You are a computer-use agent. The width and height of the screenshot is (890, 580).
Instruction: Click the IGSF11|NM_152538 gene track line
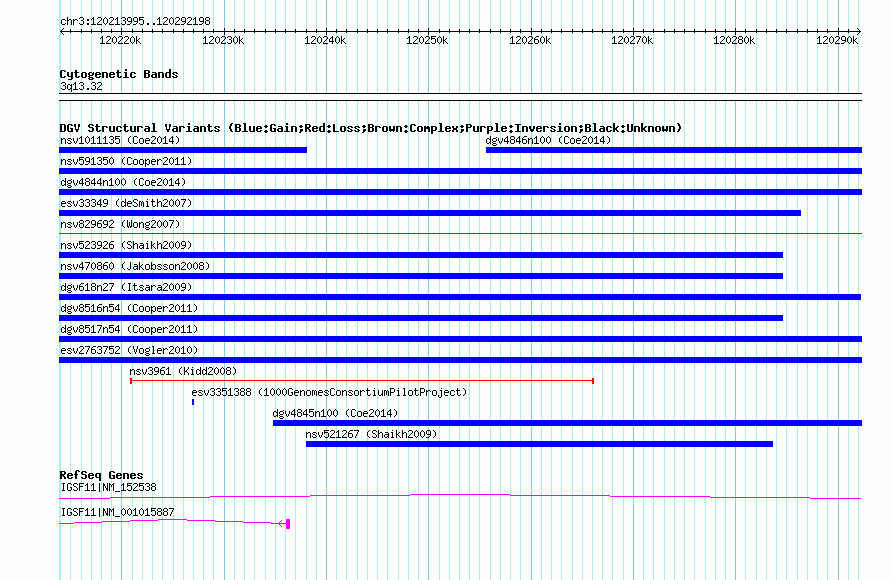click(x=460, y=497)
